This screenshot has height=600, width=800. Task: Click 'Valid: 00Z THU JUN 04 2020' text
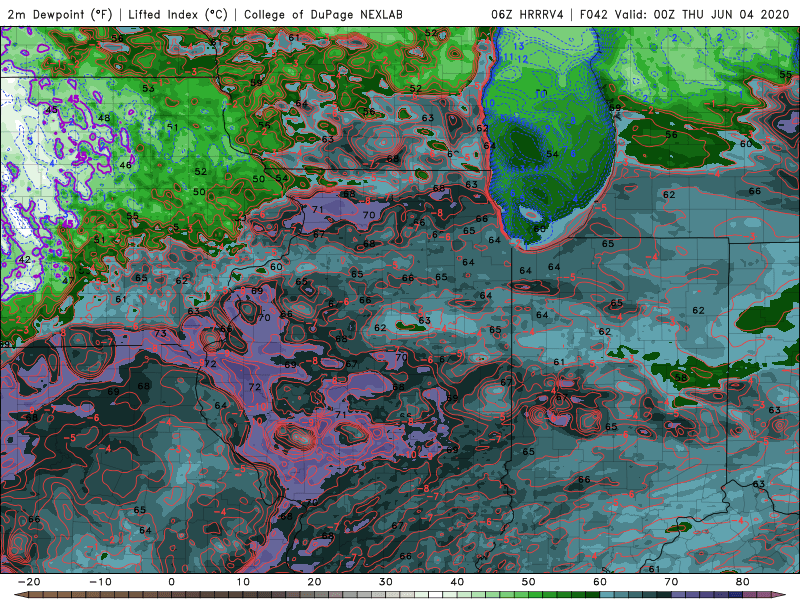tap(702, 14)
